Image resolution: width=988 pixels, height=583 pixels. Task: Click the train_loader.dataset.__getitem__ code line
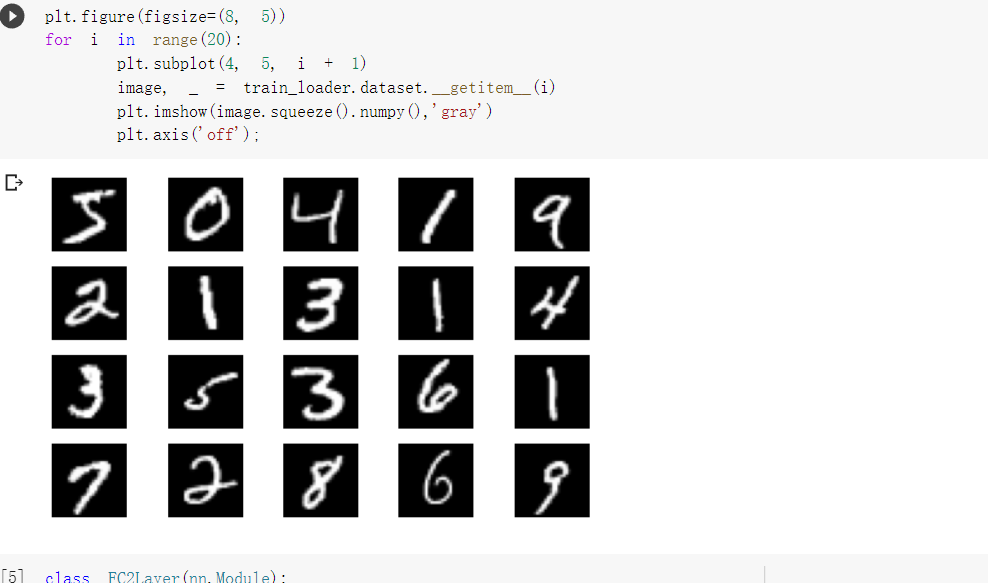coord(336,88)
